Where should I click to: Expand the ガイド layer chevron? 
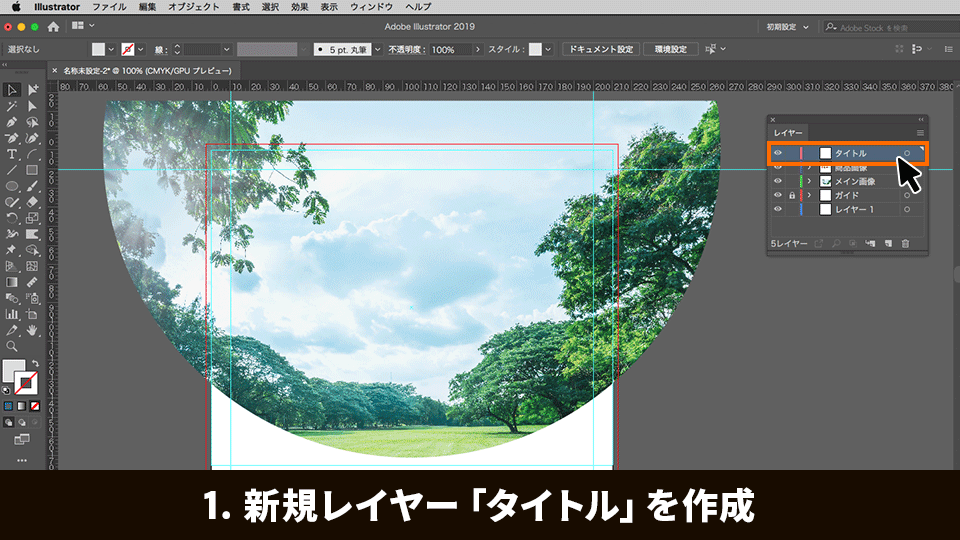[809, 195]
